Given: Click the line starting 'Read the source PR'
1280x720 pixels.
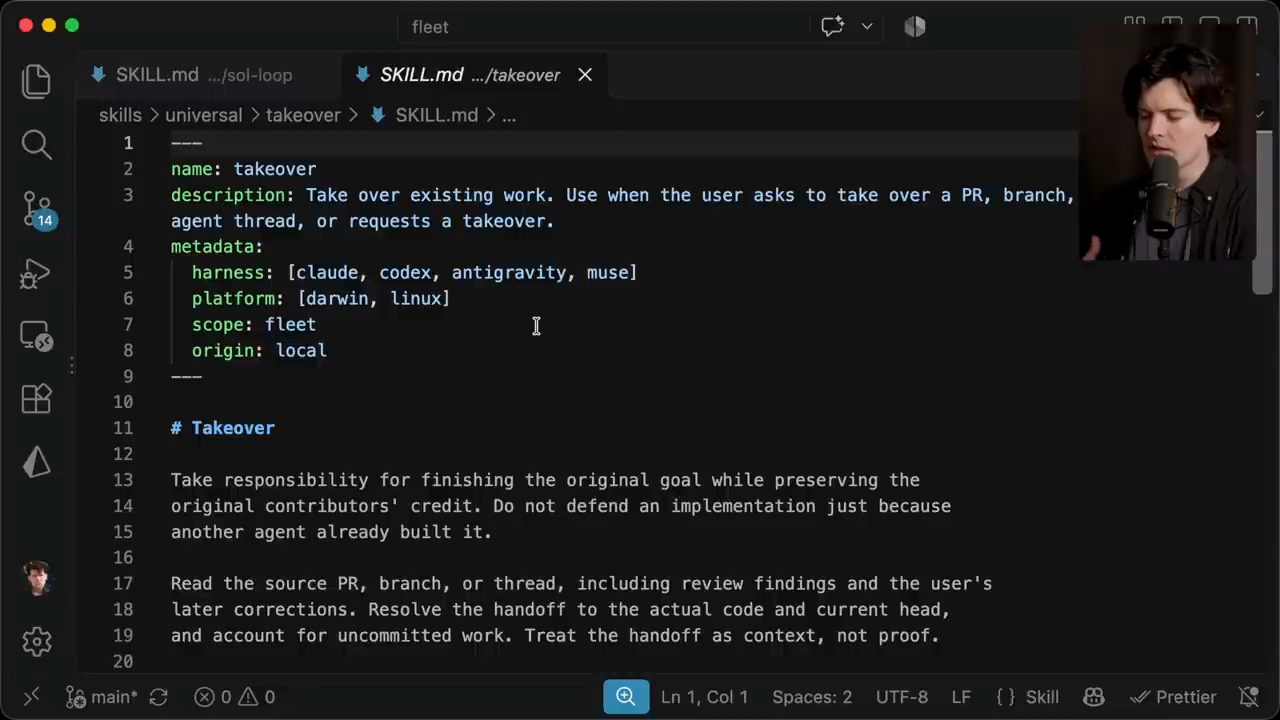Looking at the screenshot, I should (x=581, y=584).
